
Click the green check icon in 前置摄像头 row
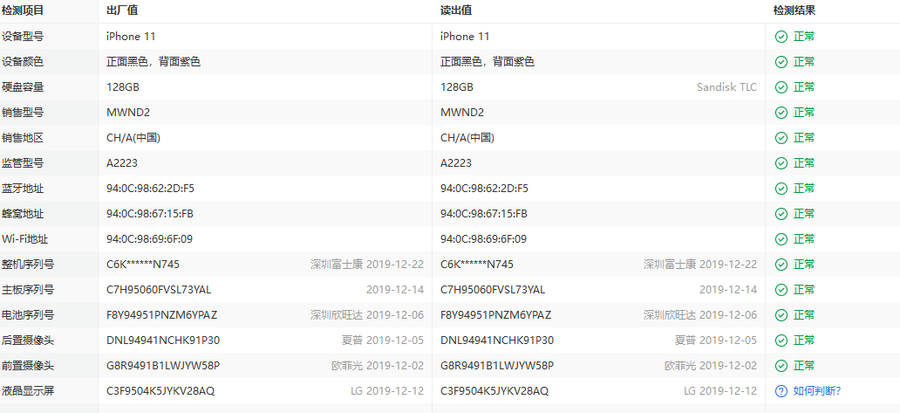[x=781, y=365]
